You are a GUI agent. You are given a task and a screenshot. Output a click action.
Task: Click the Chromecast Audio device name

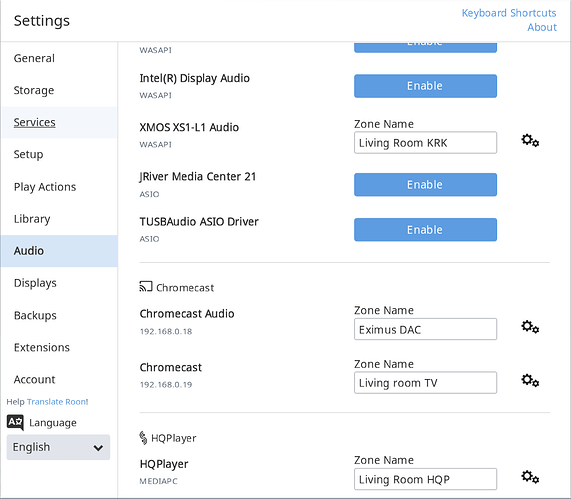187,314
